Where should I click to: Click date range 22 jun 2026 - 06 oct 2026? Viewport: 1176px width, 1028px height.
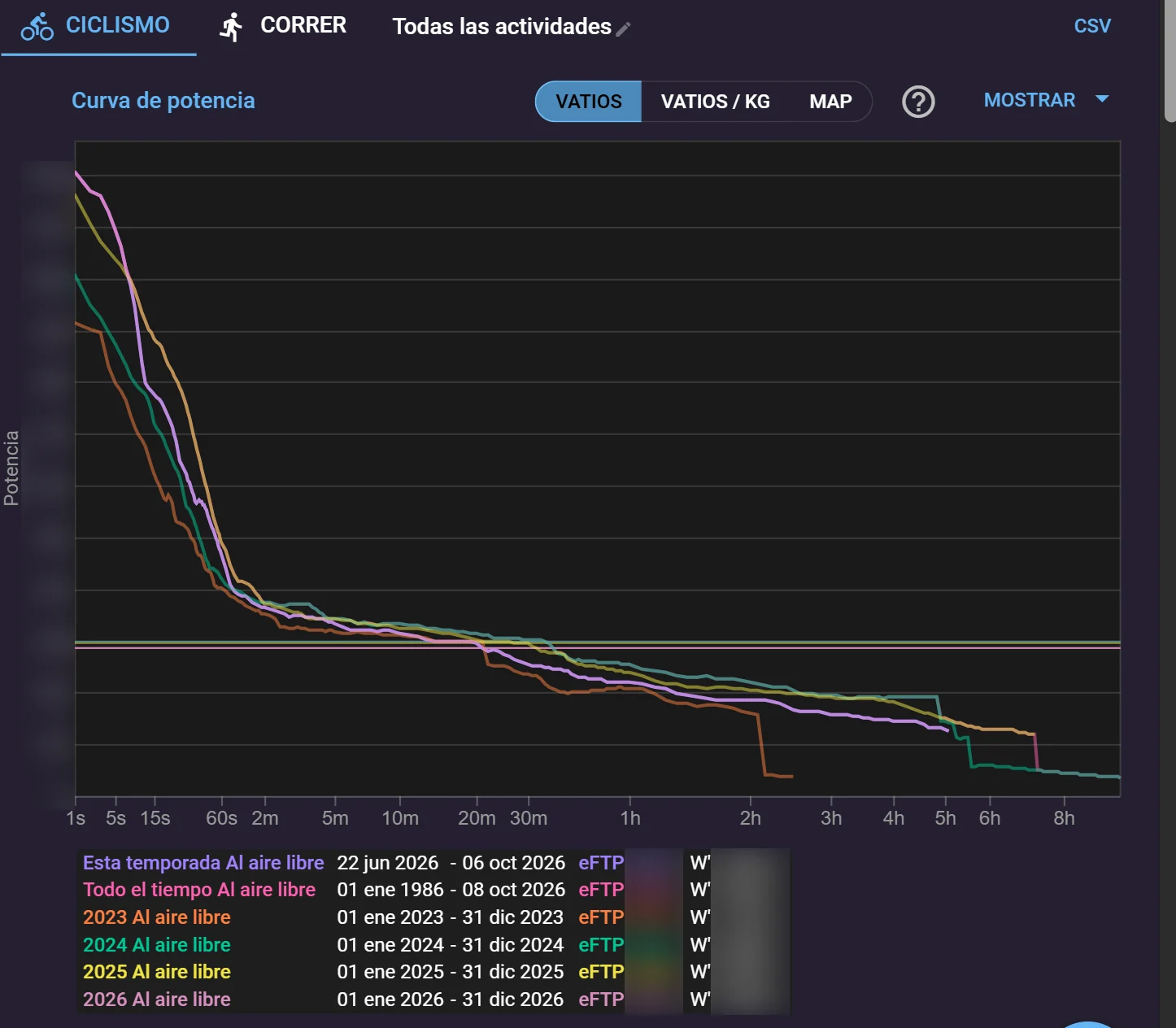pos(451,863)
